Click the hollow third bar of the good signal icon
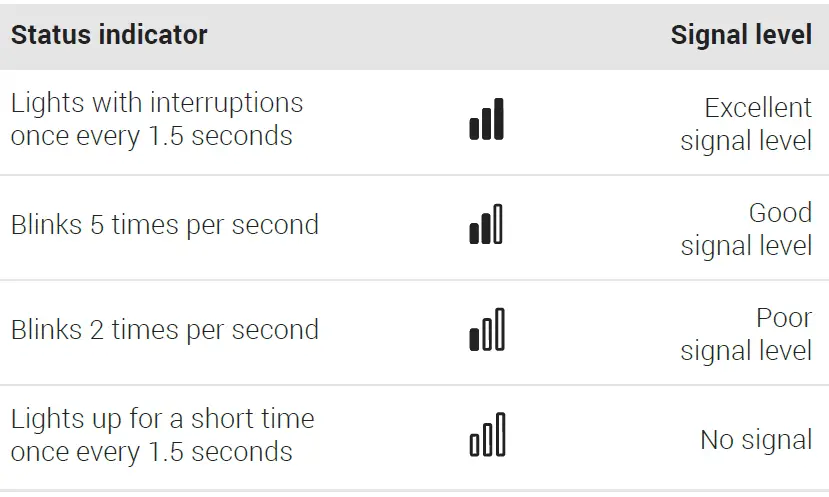829x497 pixels. (x=499, y=223)
